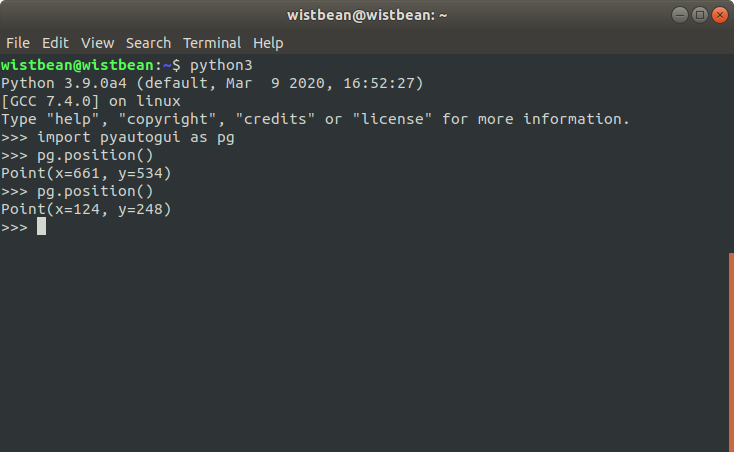The image size is (734, 452).
Task: Open the File menu
Action: pyautogui.click(x=18, y=43)
